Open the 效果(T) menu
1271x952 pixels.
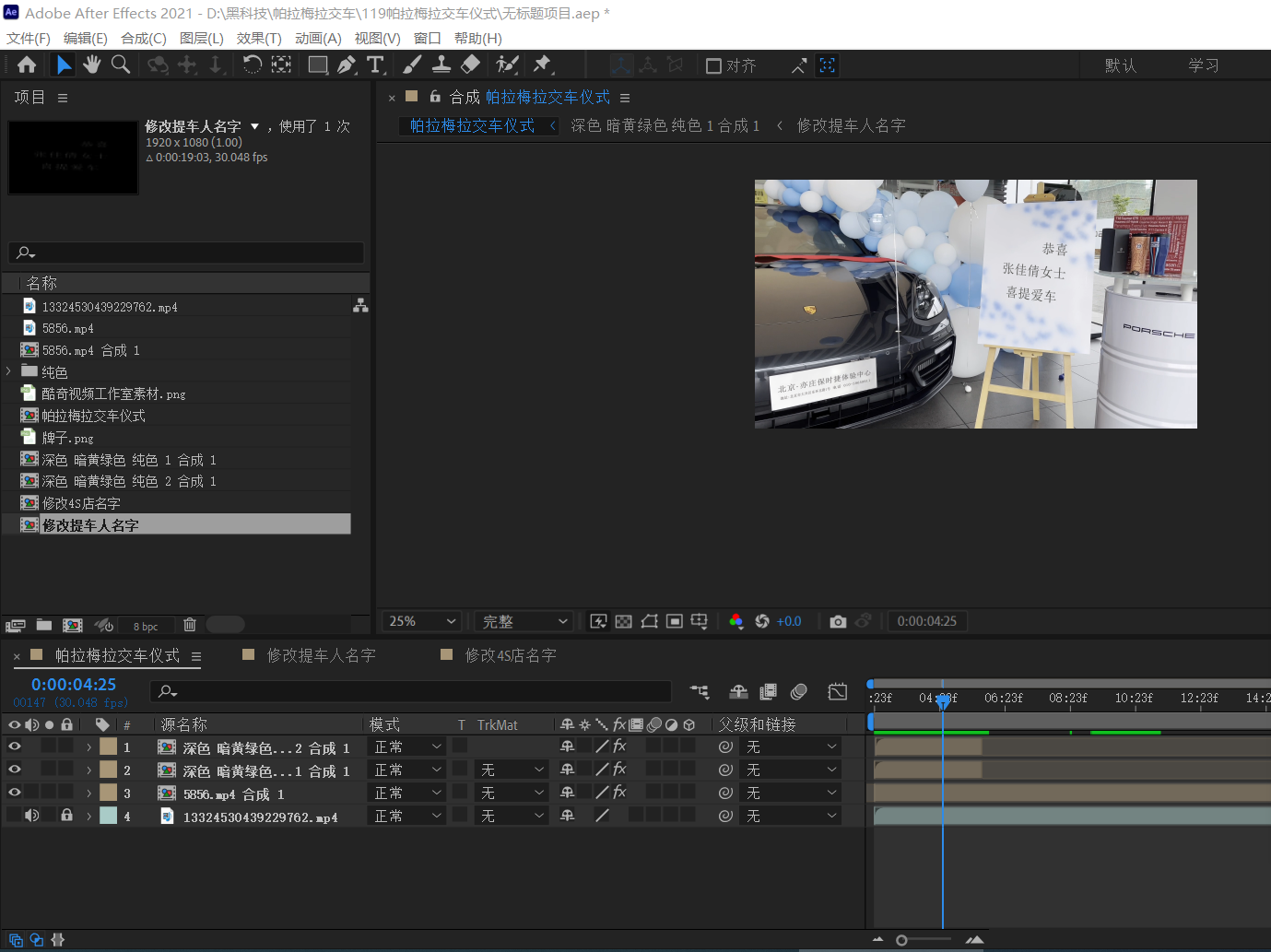click(x=259, y=38)
